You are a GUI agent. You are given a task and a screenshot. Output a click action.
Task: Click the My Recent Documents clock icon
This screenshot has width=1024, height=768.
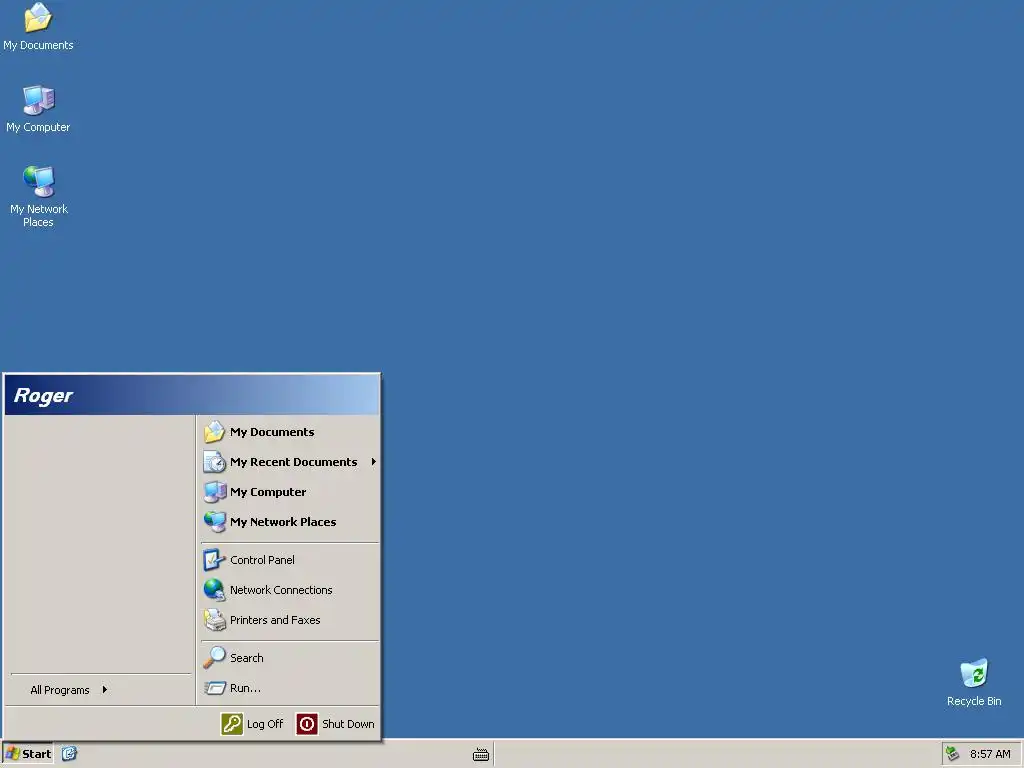[x=214, y=462]
